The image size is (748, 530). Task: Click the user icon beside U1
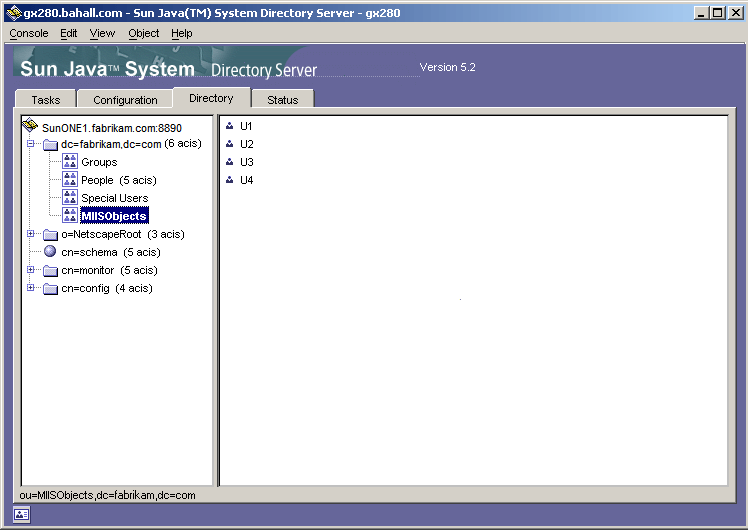tap(229, 126)
